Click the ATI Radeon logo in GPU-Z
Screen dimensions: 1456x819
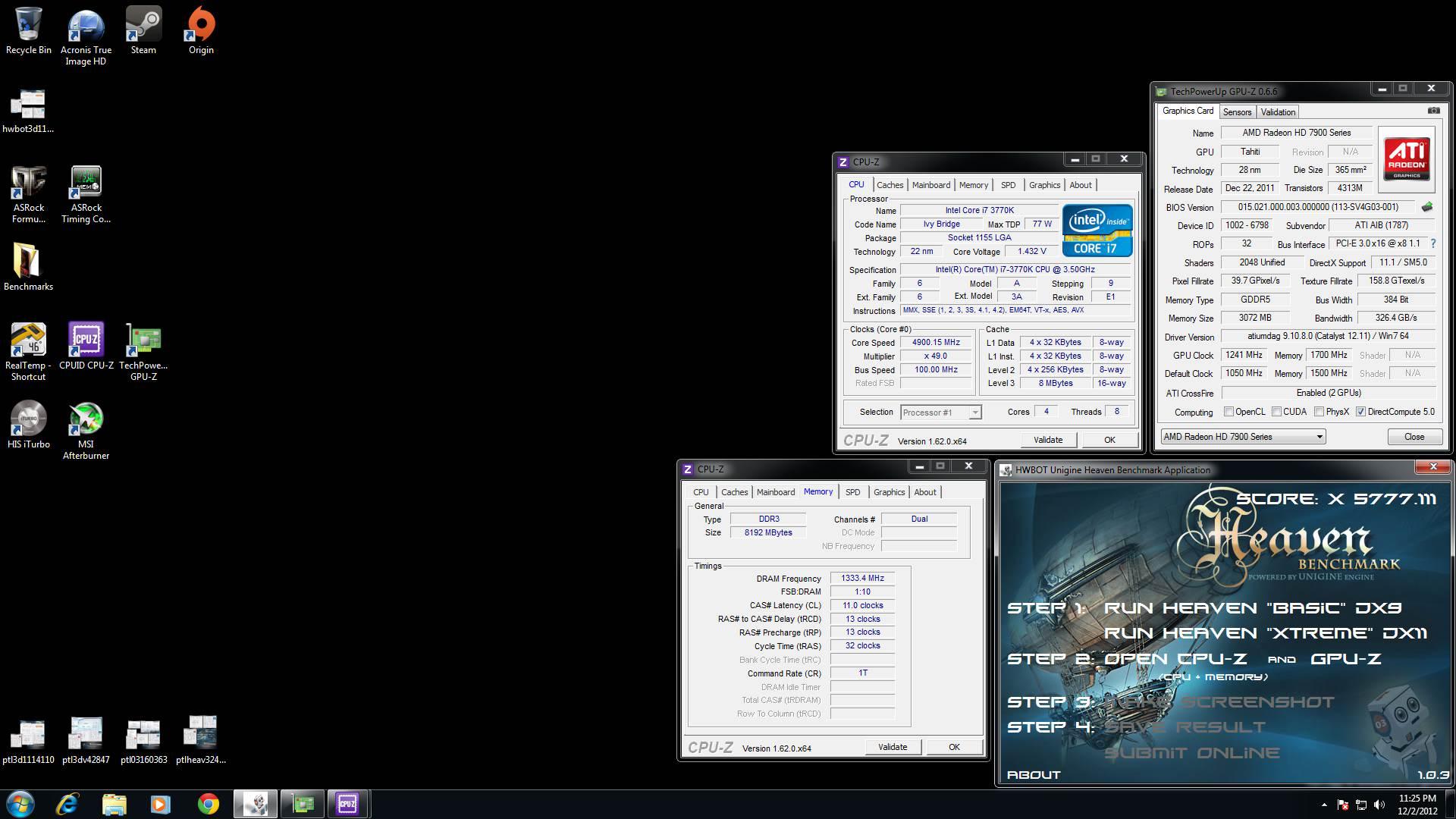[1407, 158]
